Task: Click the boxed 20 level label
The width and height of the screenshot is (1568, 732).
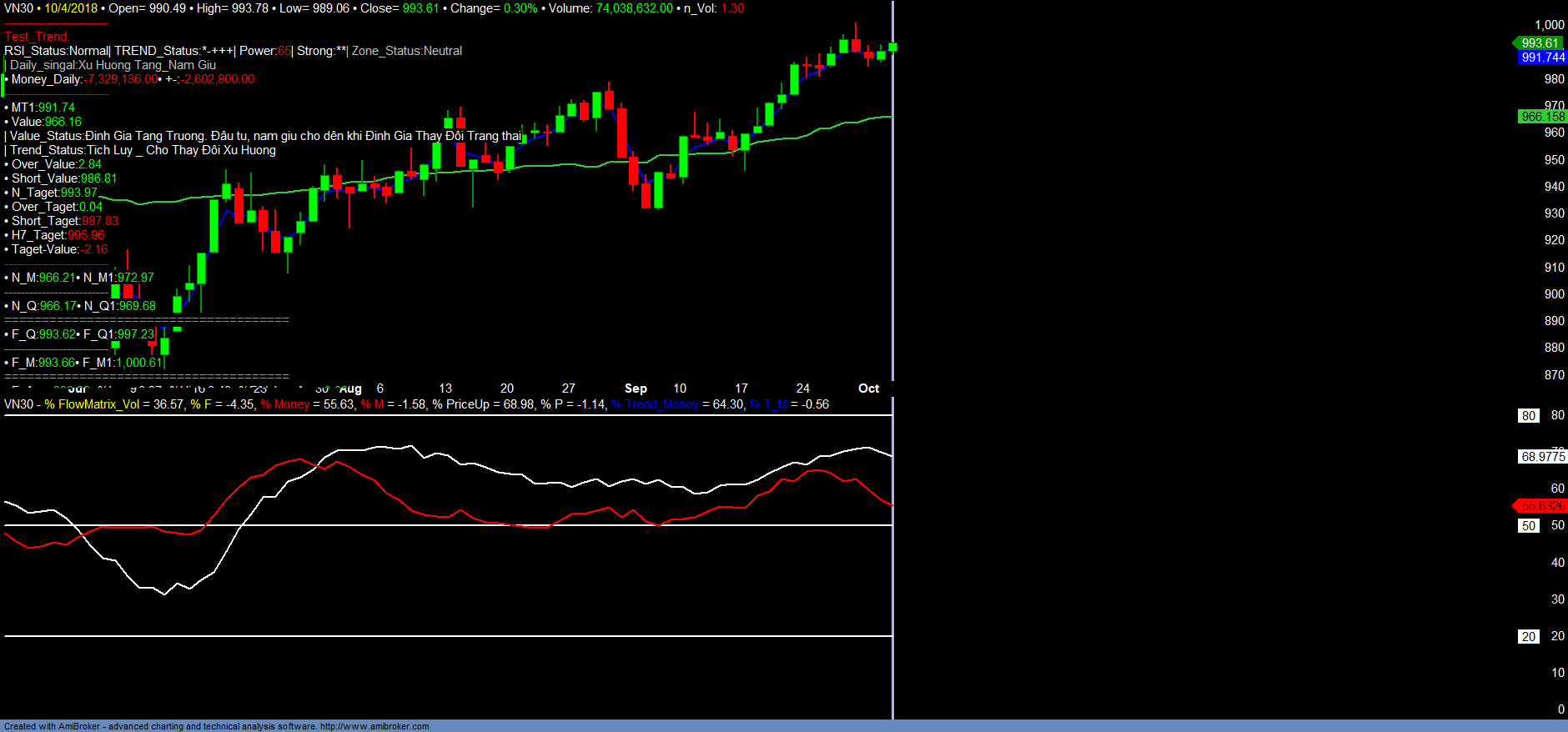Action: pos(1528,637)
